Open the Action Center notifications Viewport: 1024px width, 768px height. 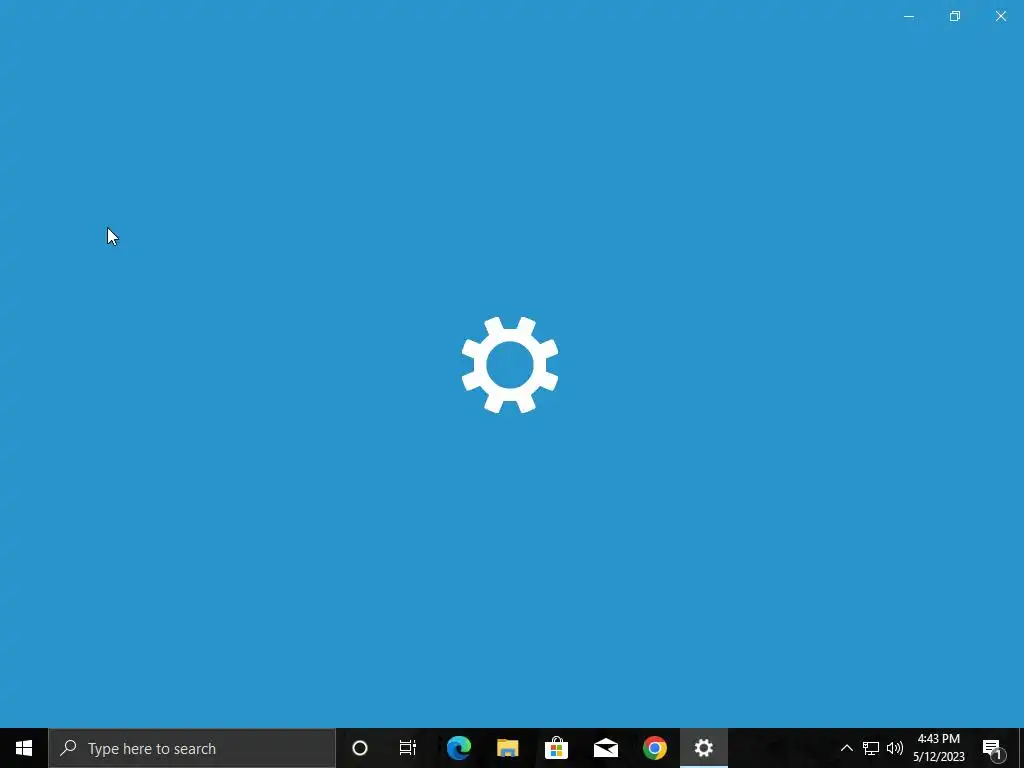pyautogui.click(x=992, y=748)
